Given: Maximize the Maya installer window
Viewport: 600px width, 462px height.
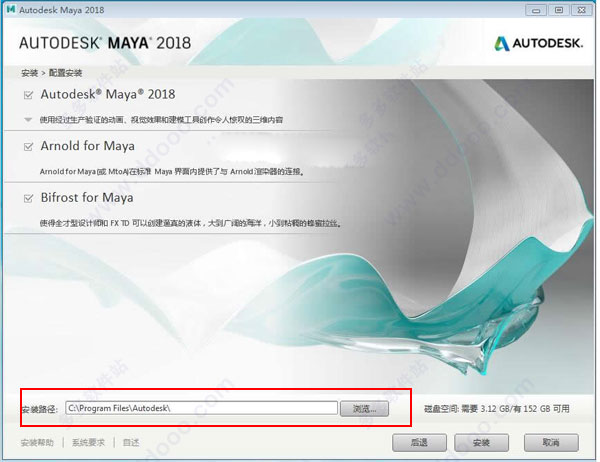Looking at the screenshot, I should click(559, 10).
